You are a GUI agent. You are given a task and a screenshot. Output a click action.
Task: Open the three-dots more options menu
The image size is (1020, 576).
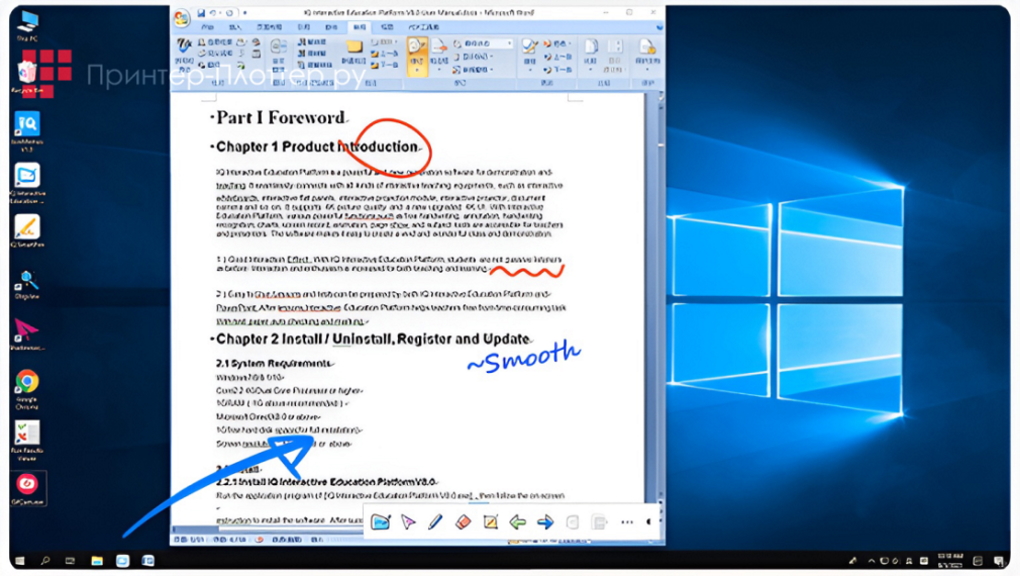[x=627, y=522]
